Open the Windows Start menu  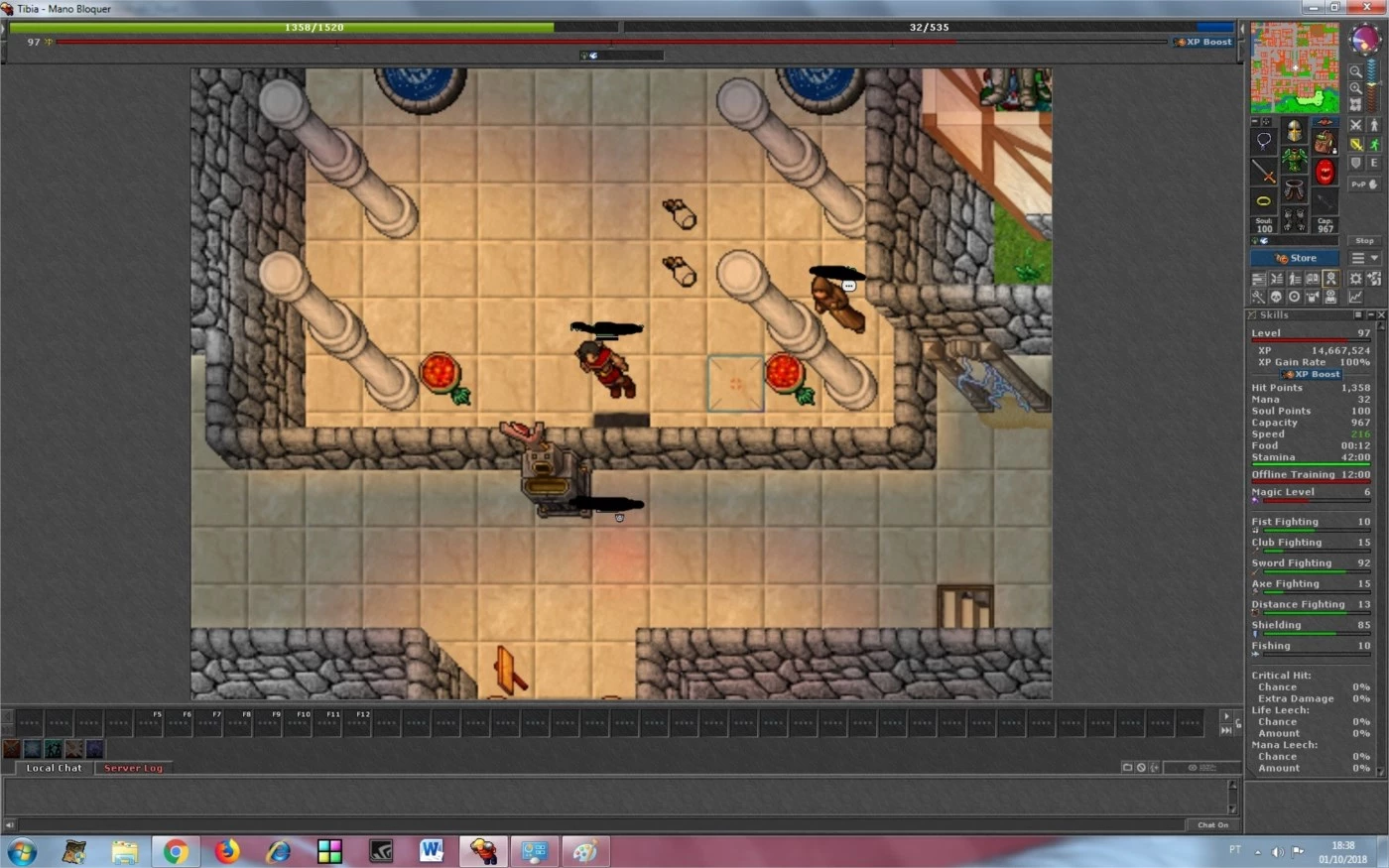tap(22, 851)
